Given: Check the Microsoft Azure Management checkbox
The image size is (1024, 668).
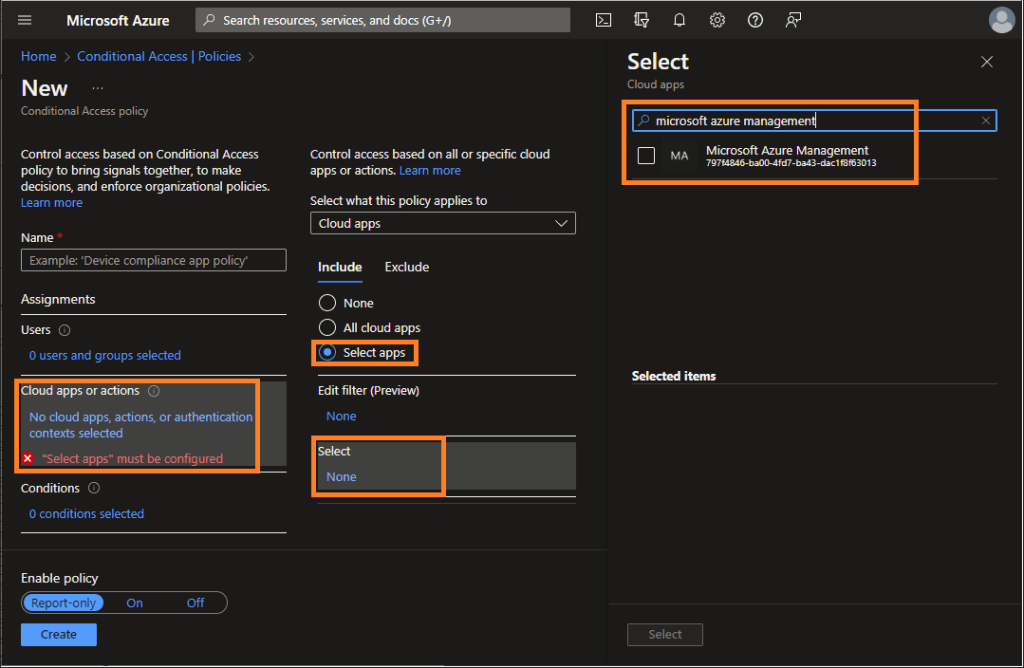Looking at the screenshot, I should [x=646, y=155].
